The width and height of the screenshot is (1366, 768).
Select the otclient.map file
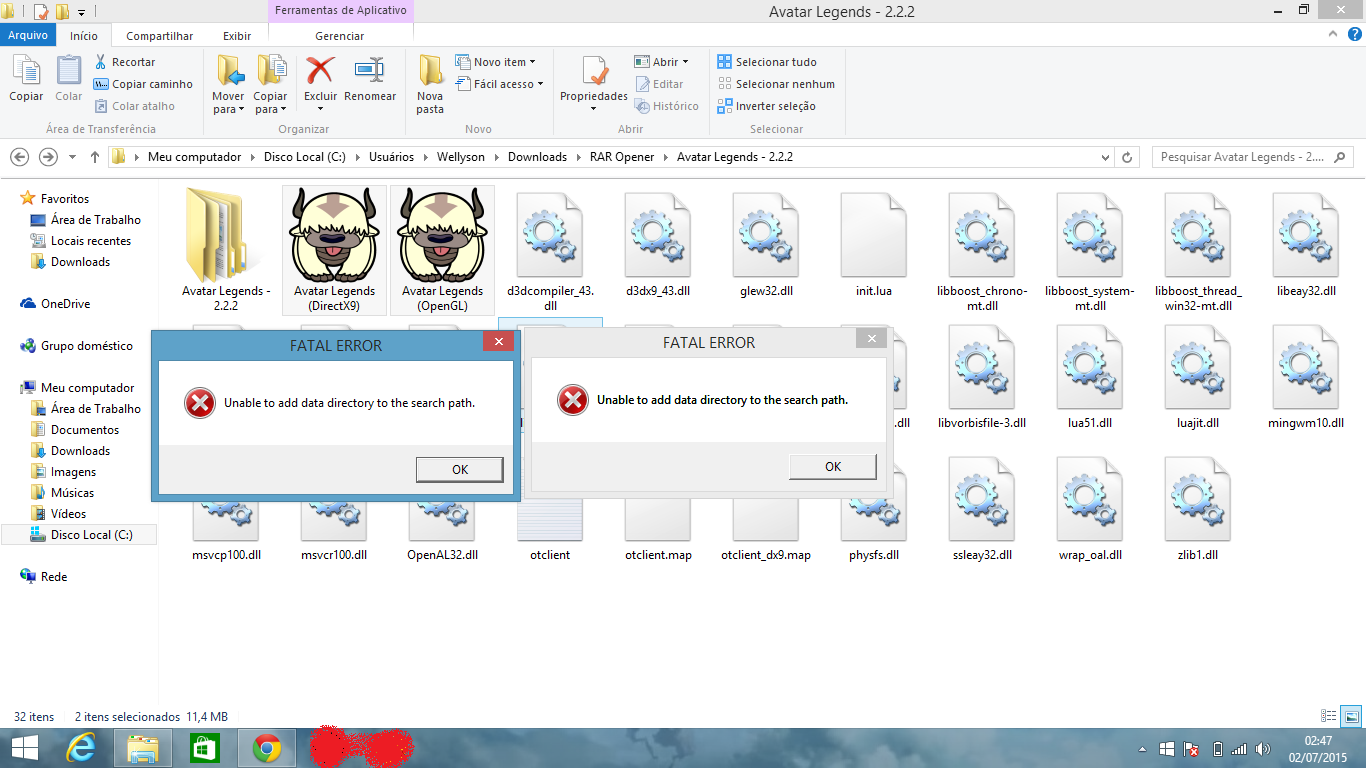tap(658, 530)
